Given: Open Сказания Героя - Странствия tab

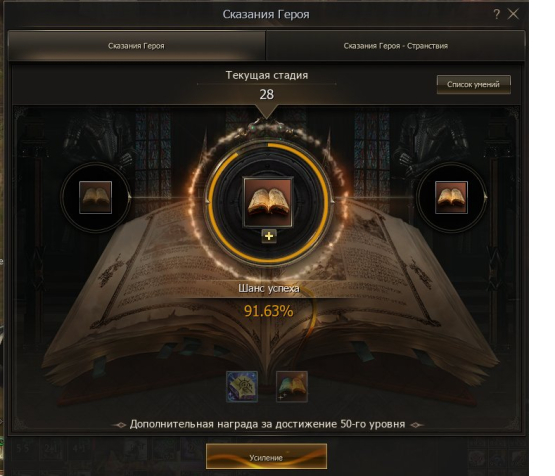Looking at the screenshot, I should 395,46.
